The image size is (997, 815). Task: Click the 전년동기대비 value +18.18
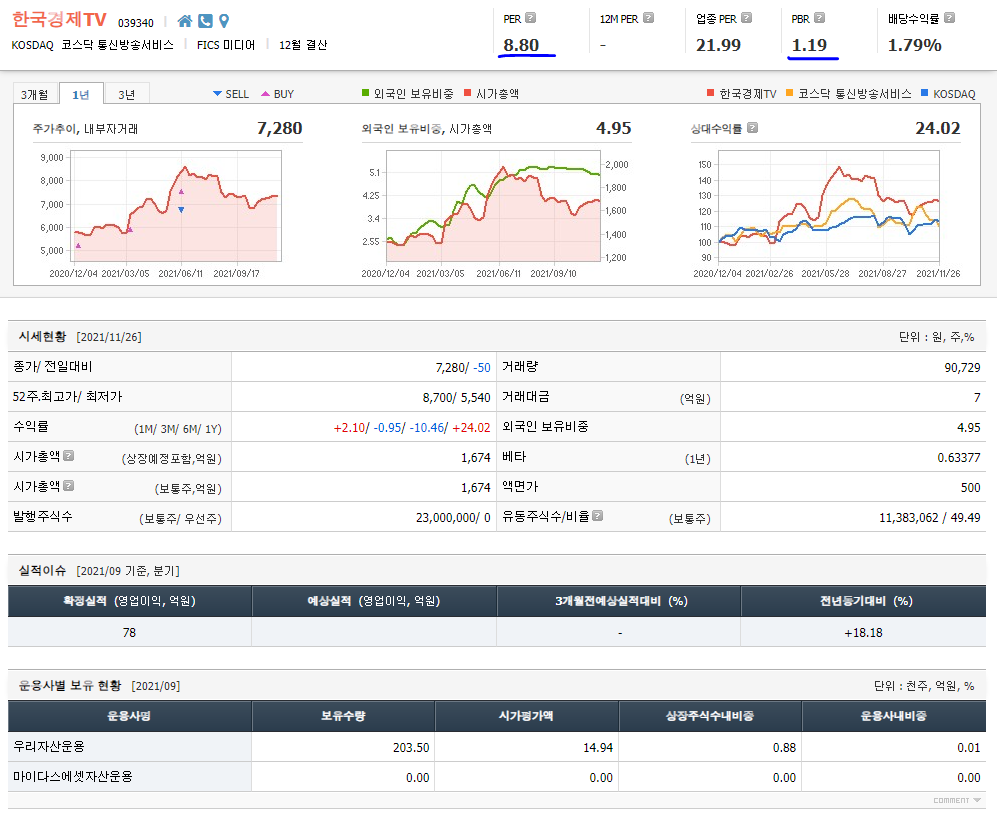pyautogui.click(x=863, y=633)
